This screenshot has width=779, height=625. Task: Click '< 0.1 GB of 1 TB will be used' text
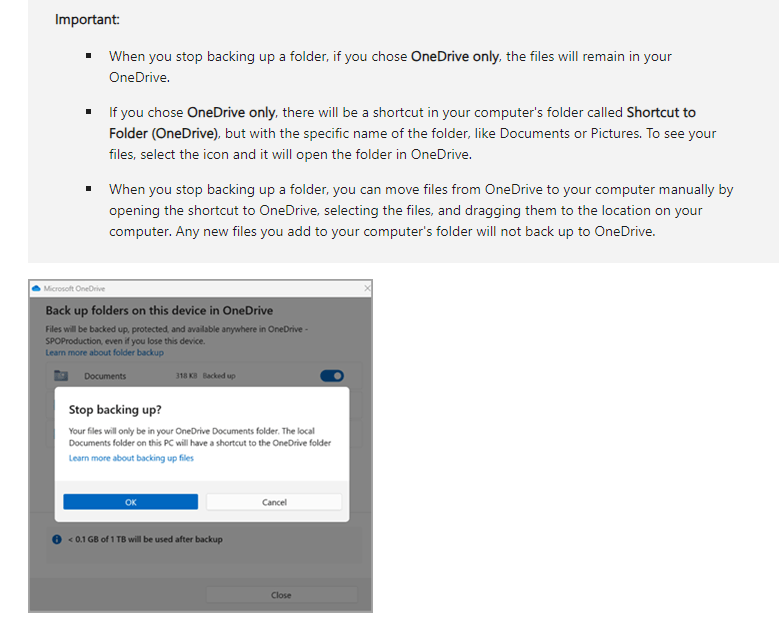click(x=145, y=539)
